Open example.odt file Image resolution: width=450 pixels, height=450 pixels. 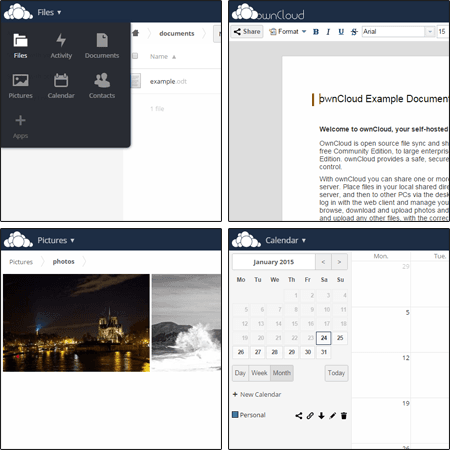click(168, 81)
